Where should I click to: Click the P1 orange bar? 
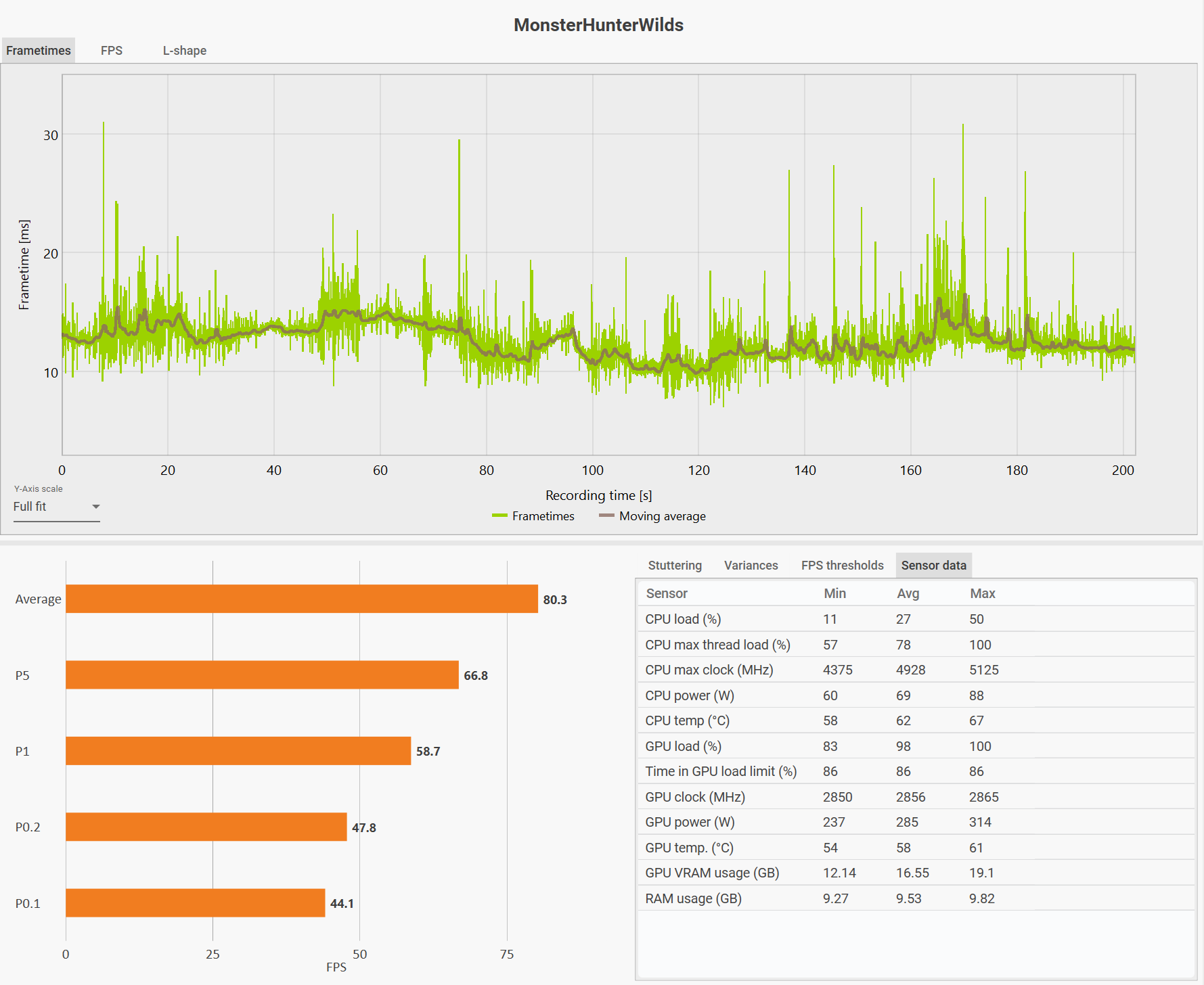pyautogui.click(x=238, y=751)
